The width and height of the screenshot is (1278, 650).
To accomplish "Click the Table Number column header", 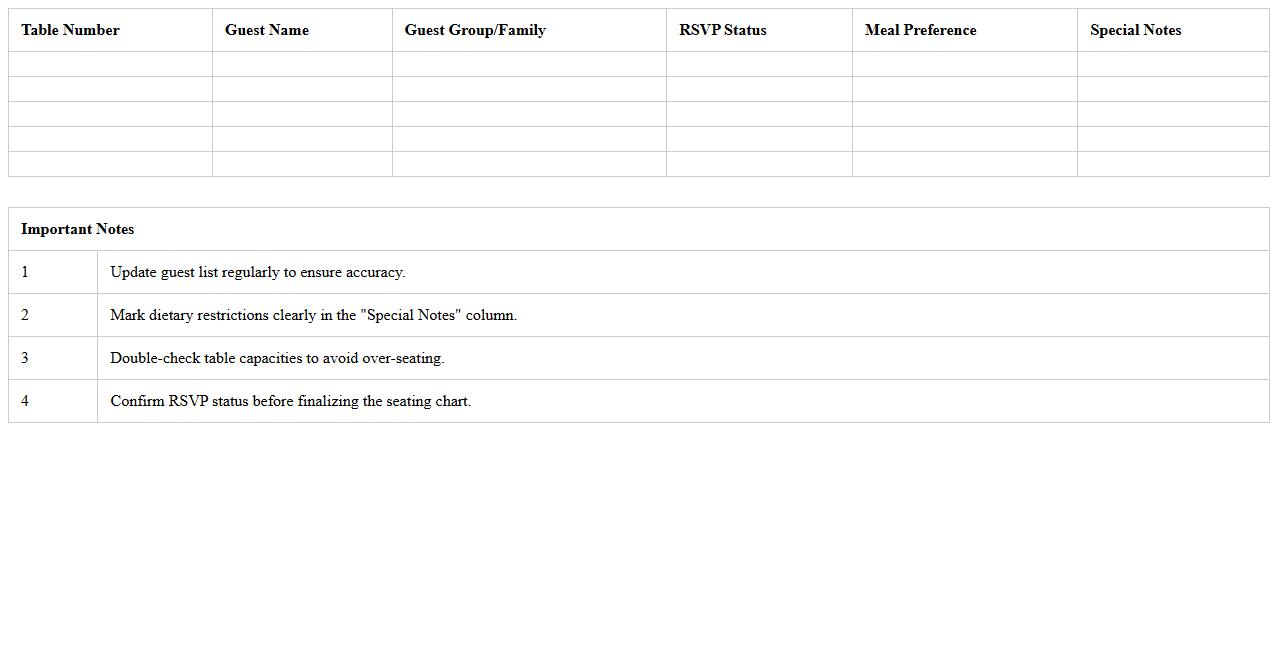I will pos(70,30).
